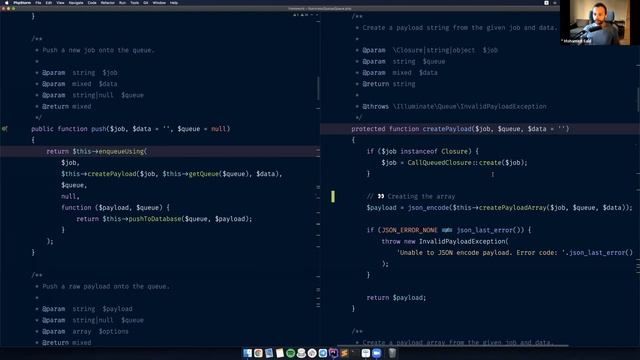Open the Git menu
640x360 pixels.
(146, 2)
